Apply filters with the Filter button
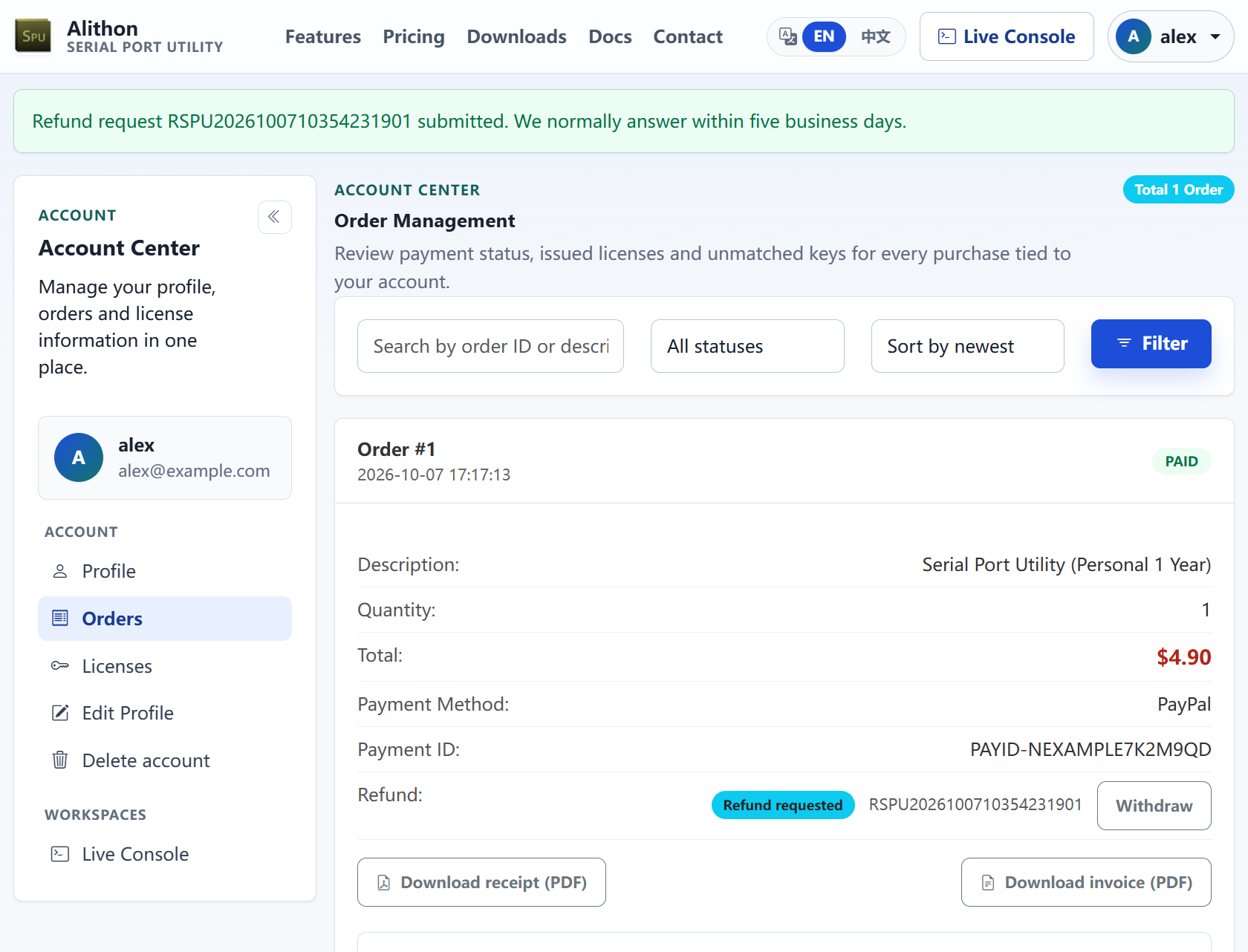1248x952 pixels. (1151, 344)
